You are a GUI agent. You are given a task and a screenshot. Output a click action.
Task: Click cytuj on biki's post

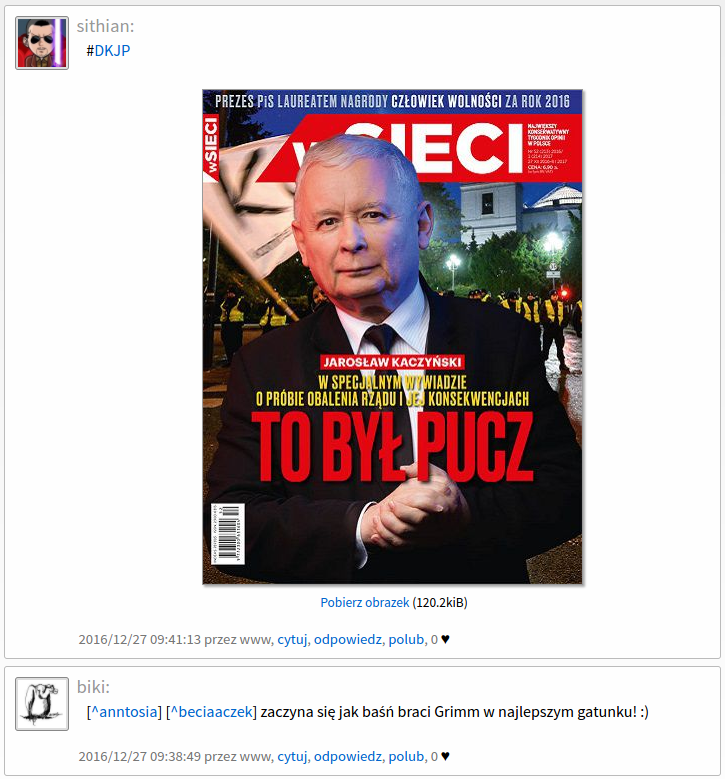pyautogui.click(x=292, y=756)
